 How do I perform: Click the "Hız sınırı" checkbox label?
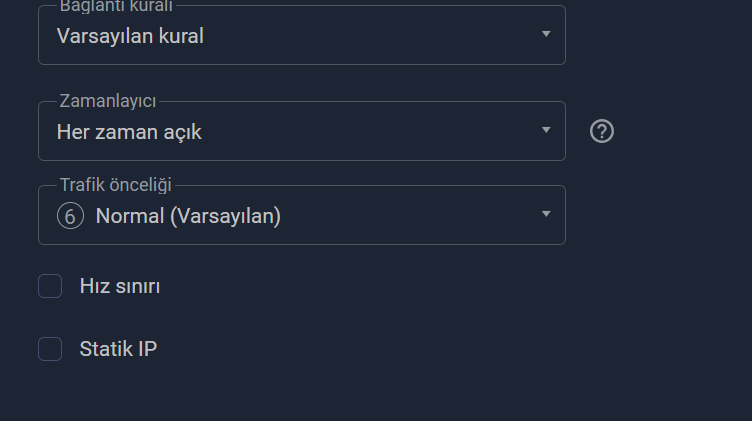coord(120,287)
